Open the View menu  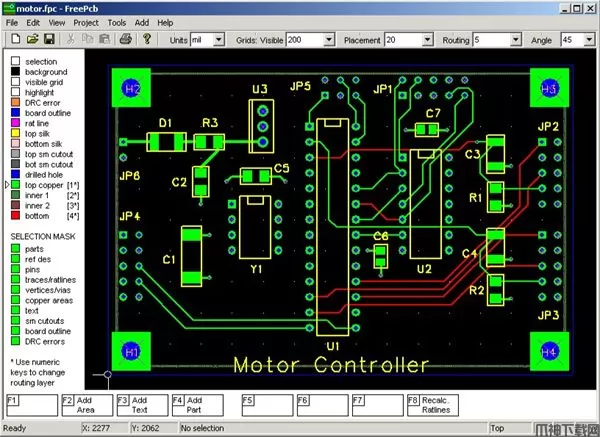(57, 23)
